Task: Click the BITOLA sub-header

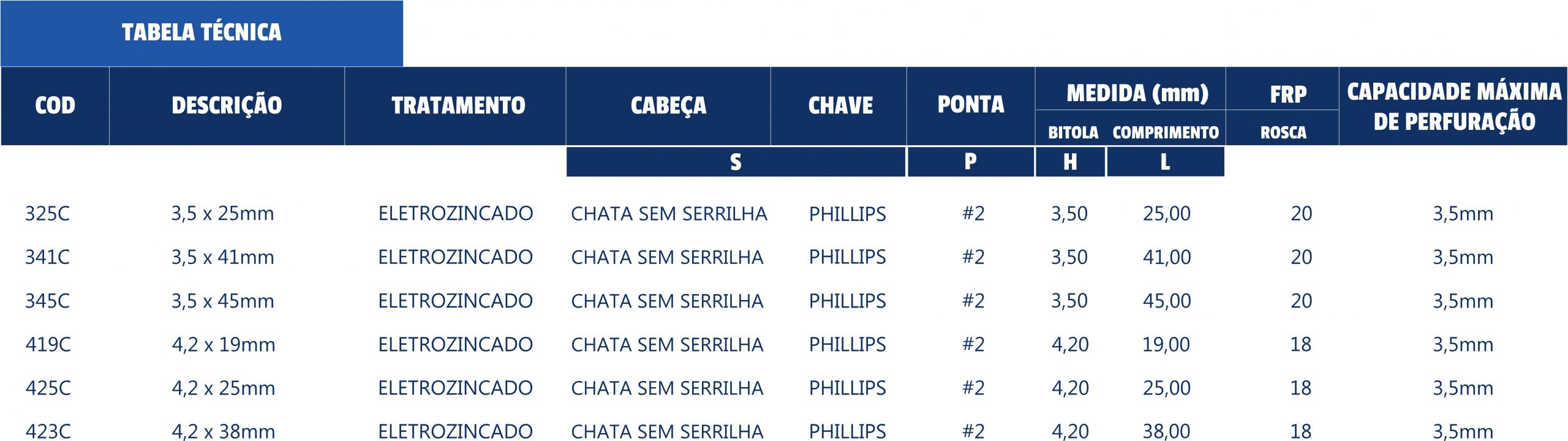Action: pos(1072,132)
